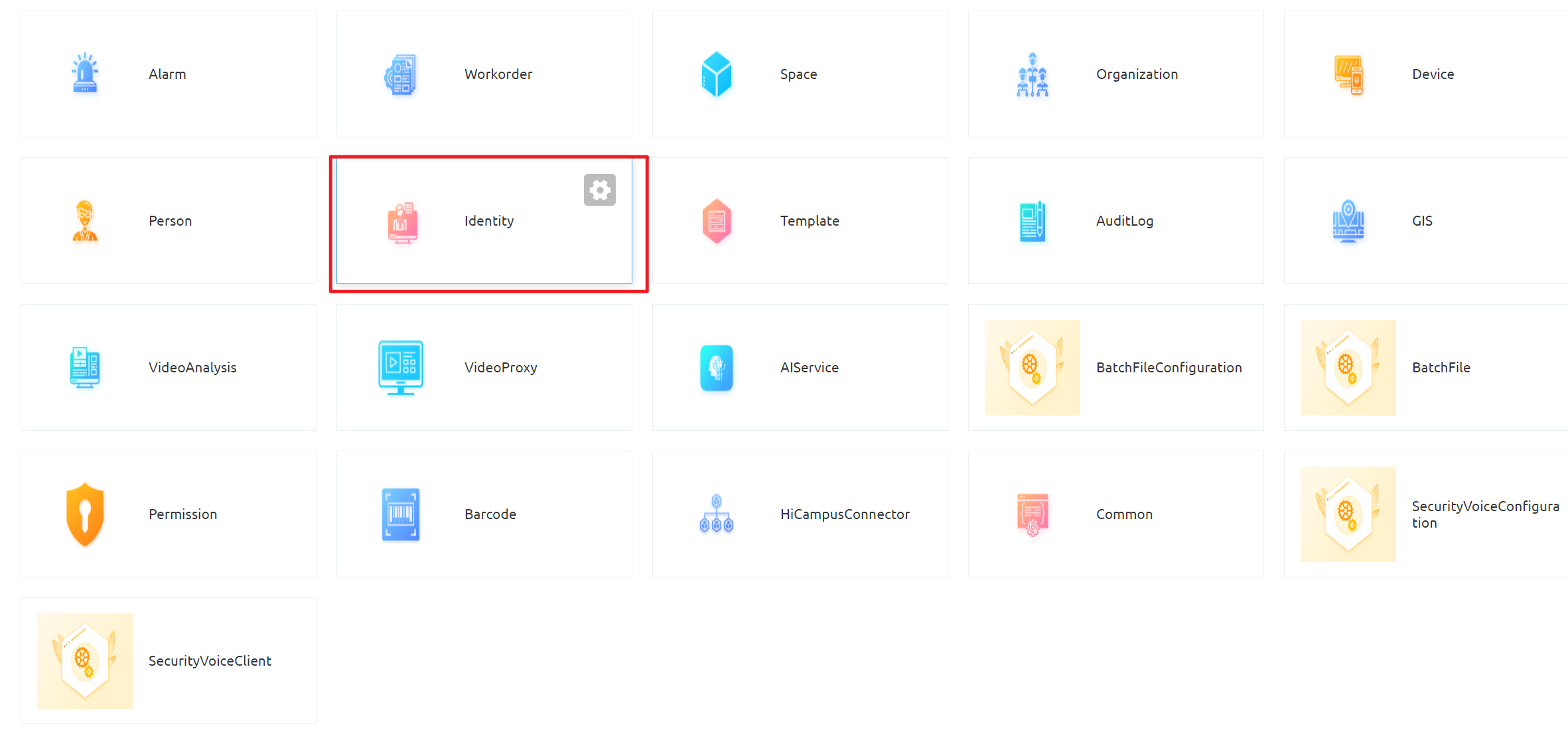Screen dimensions: 1568x752
Task: Open the Workorder module icon
Action: click(401, 74)
